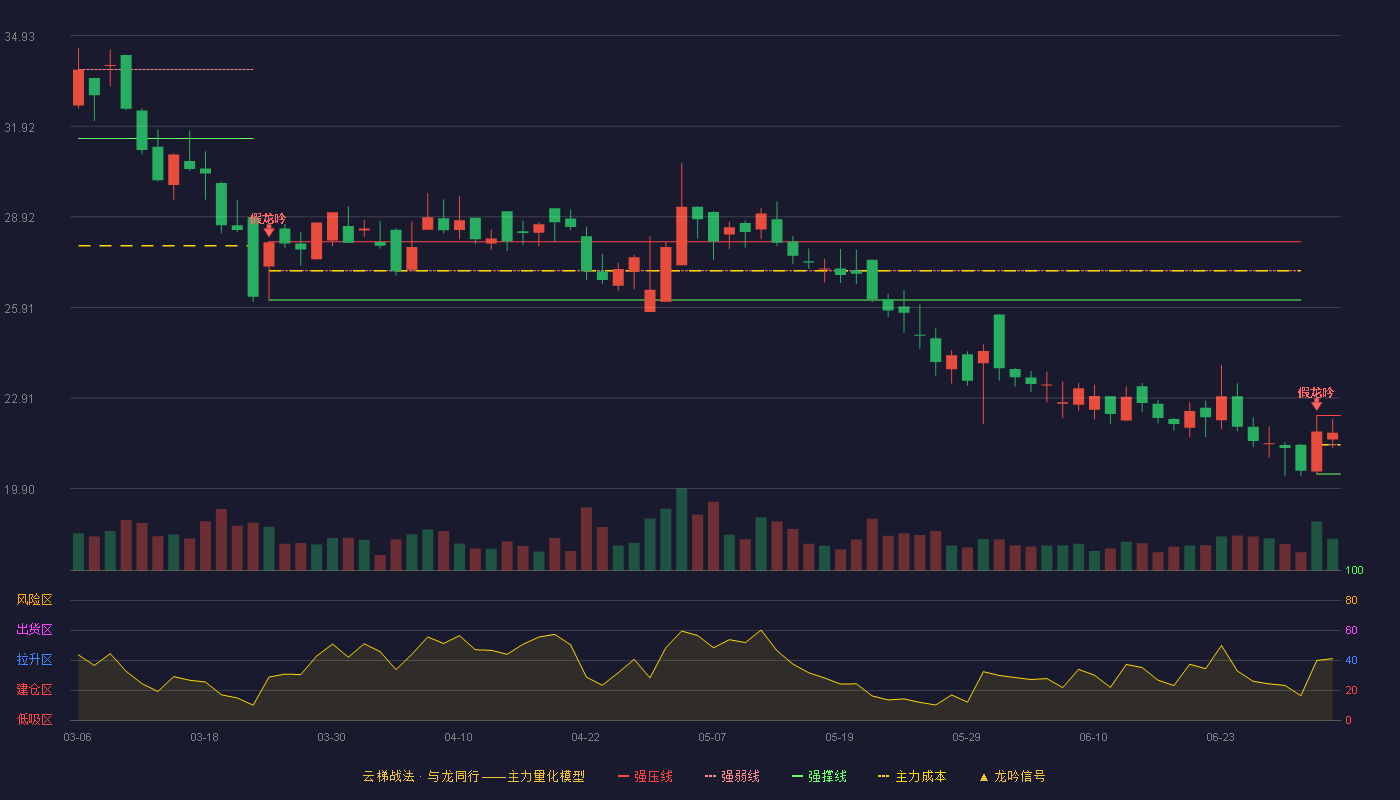Select the latest 假龙吟 marker near 22.91
Screen dimensions: 1400x800
pos(1316,398)
